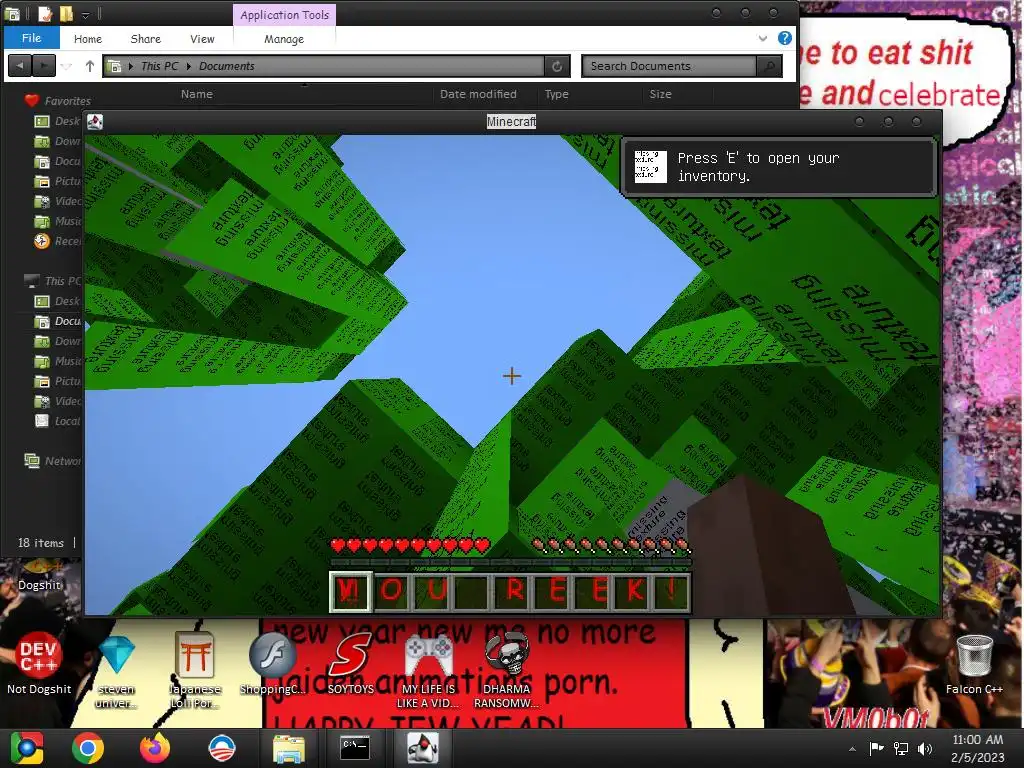Viewport: 1024px width, 768px height.
Task: Open MY LIFE IS LIKE A VID... icon
Action: (428, 673)
